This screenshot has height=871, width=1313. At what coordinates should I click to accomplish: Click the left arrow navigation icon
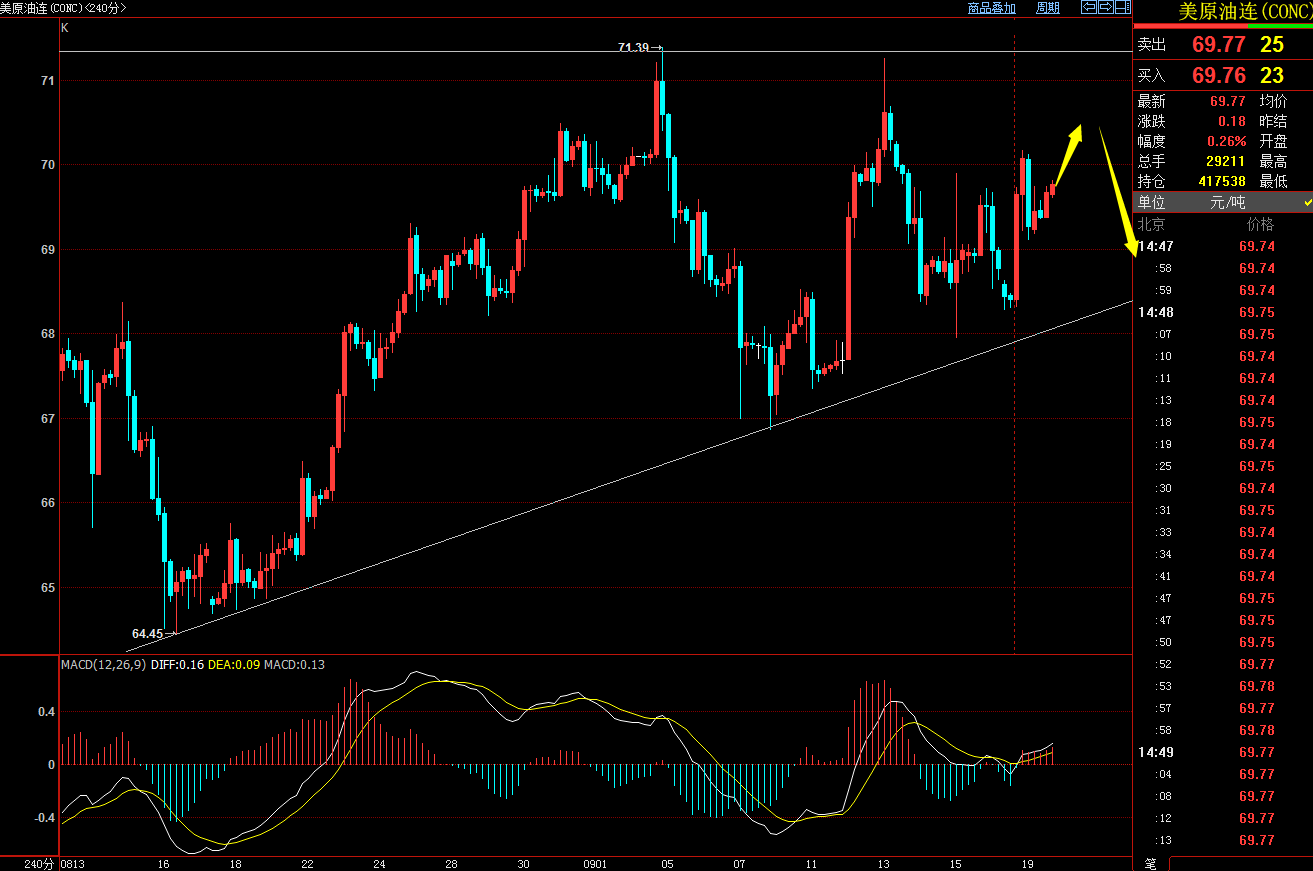(1089, 7)
